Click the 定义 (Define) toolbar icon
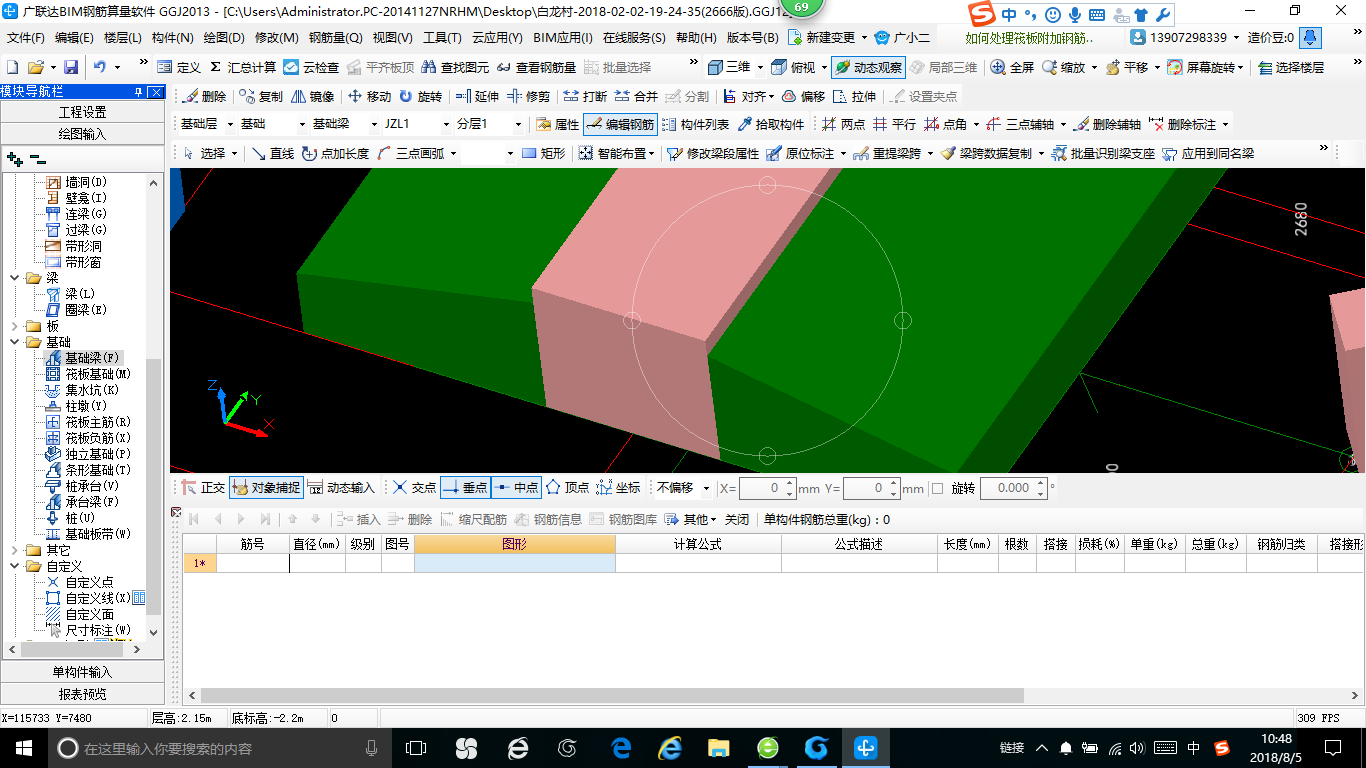This screenshot has width=1366, height=768. 180,67
